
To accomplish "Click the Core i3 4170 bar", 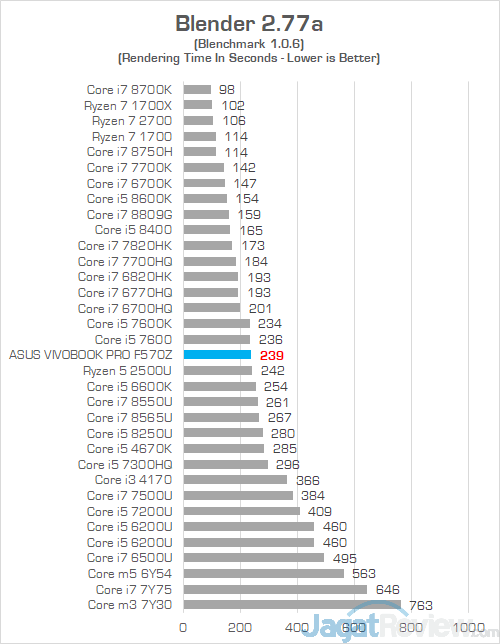I will [235, 479].
